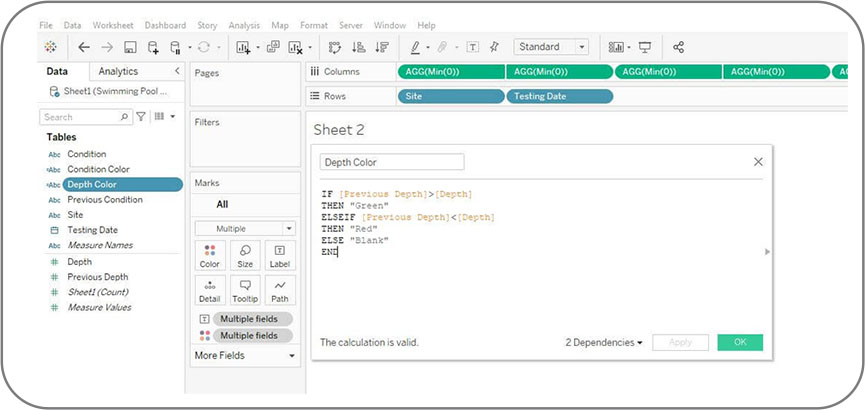Click the Save icon in toolbar

tap(130, 47)
